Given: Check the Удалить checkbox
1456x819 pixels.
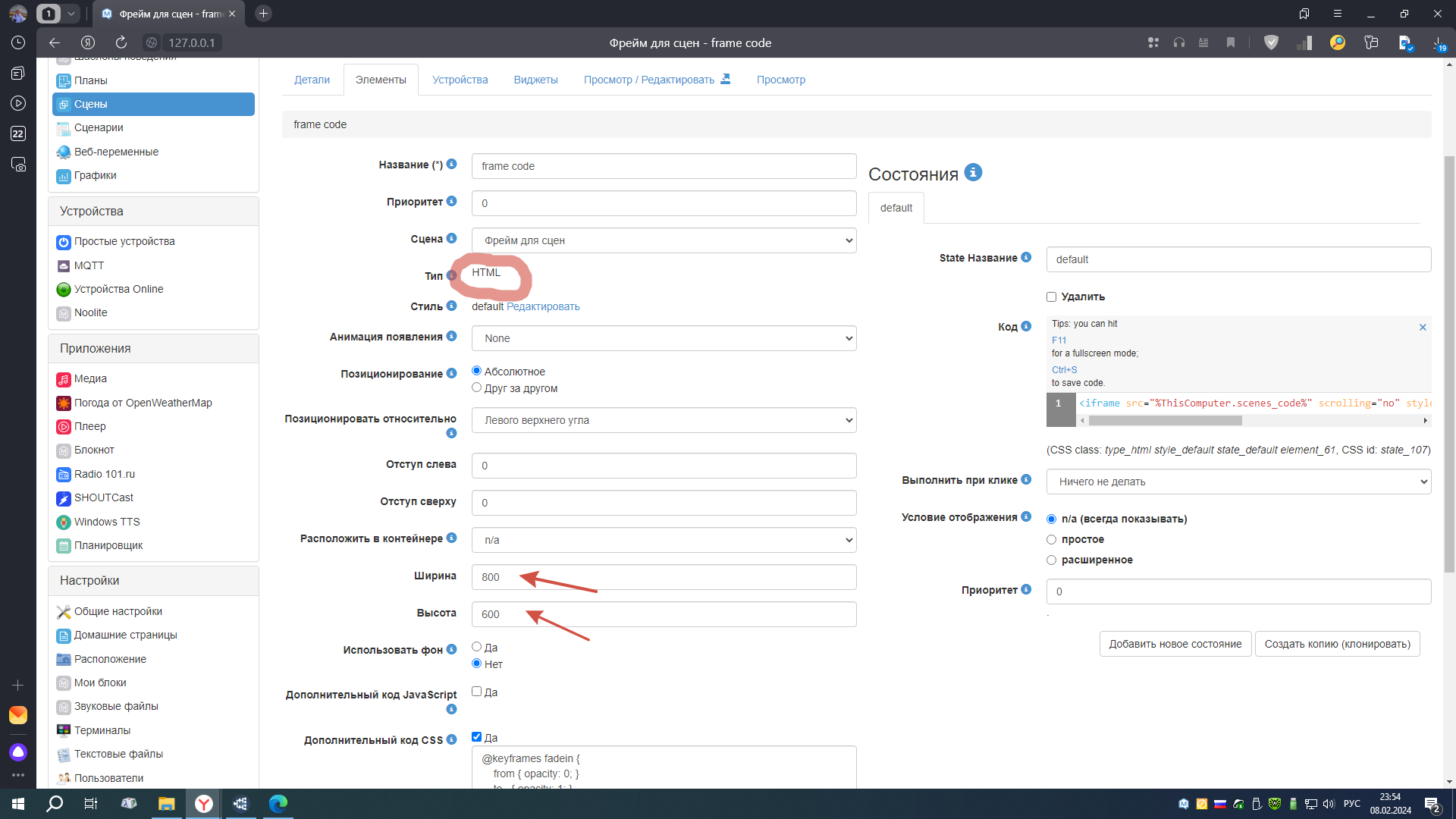Looking at the screenshot, I should [1051, 297].
